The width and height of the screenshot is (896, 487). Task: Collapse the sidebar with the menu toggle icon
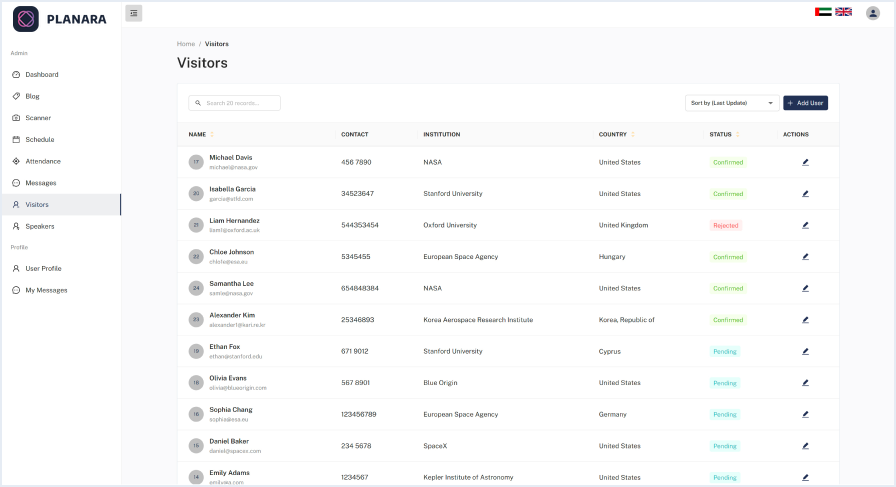point(134,13)
